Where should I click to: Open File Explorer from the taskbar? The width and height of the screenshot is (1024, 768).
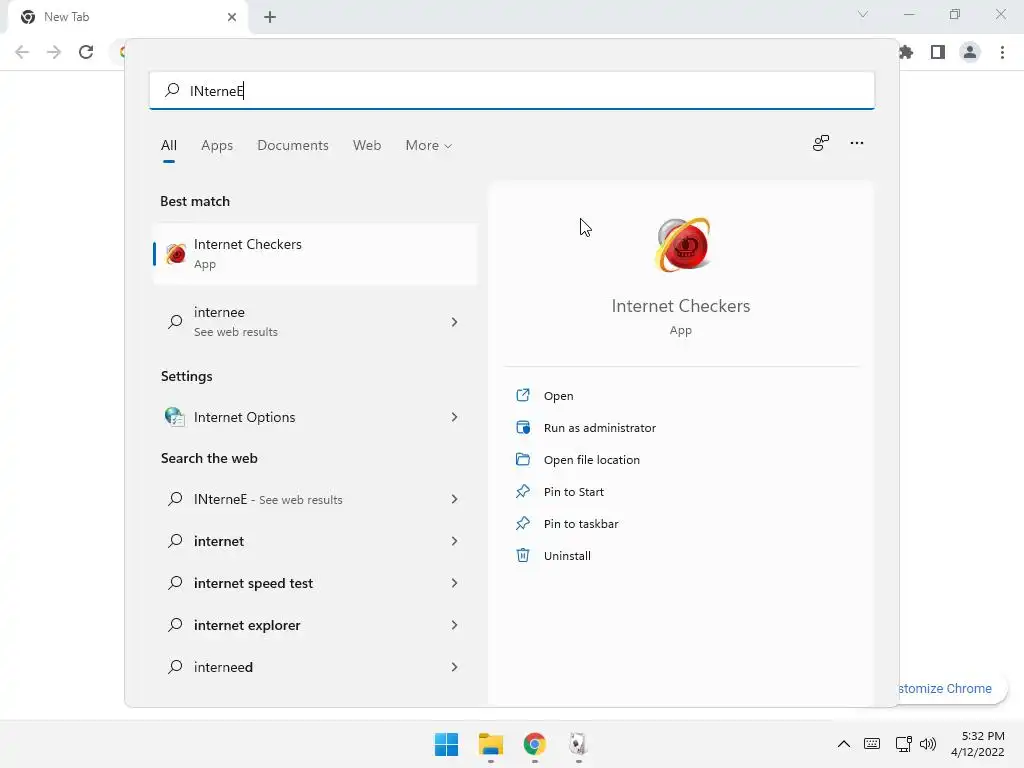[490, 744]
